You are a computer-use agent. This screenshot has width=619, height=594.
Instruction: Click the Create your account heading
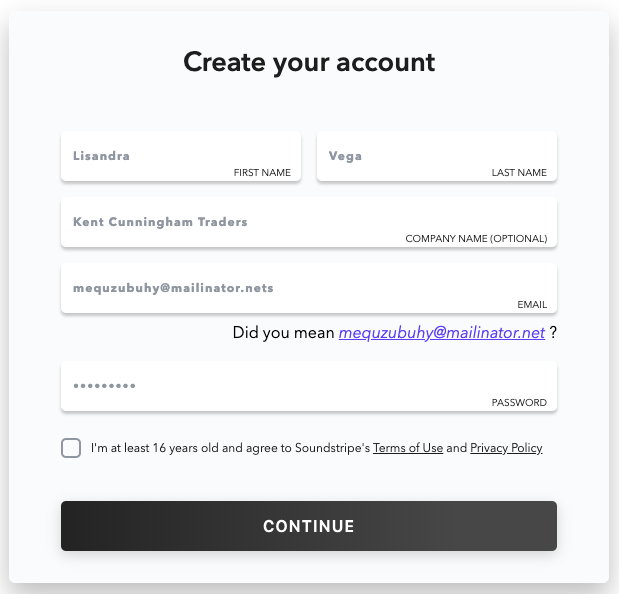(309, 62)
